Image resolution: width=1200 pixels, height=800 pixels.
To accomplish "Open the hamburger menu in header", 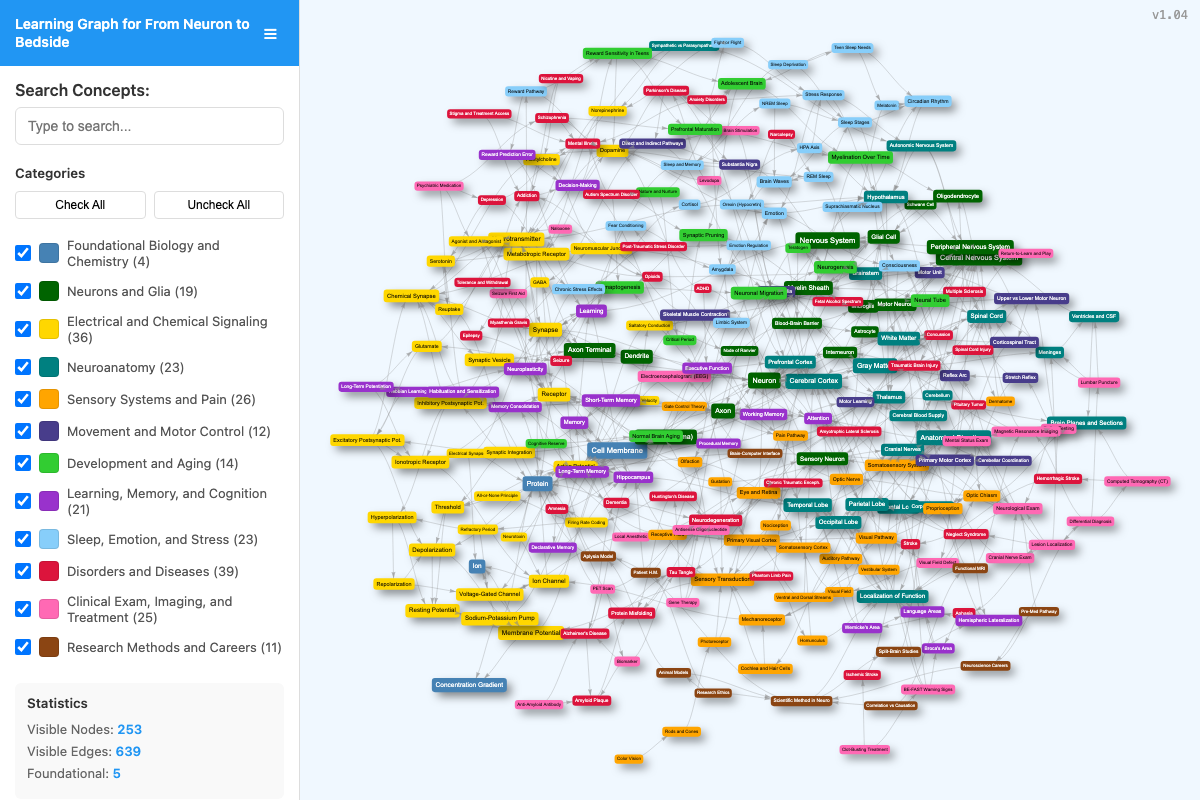I will click(270, 34).
